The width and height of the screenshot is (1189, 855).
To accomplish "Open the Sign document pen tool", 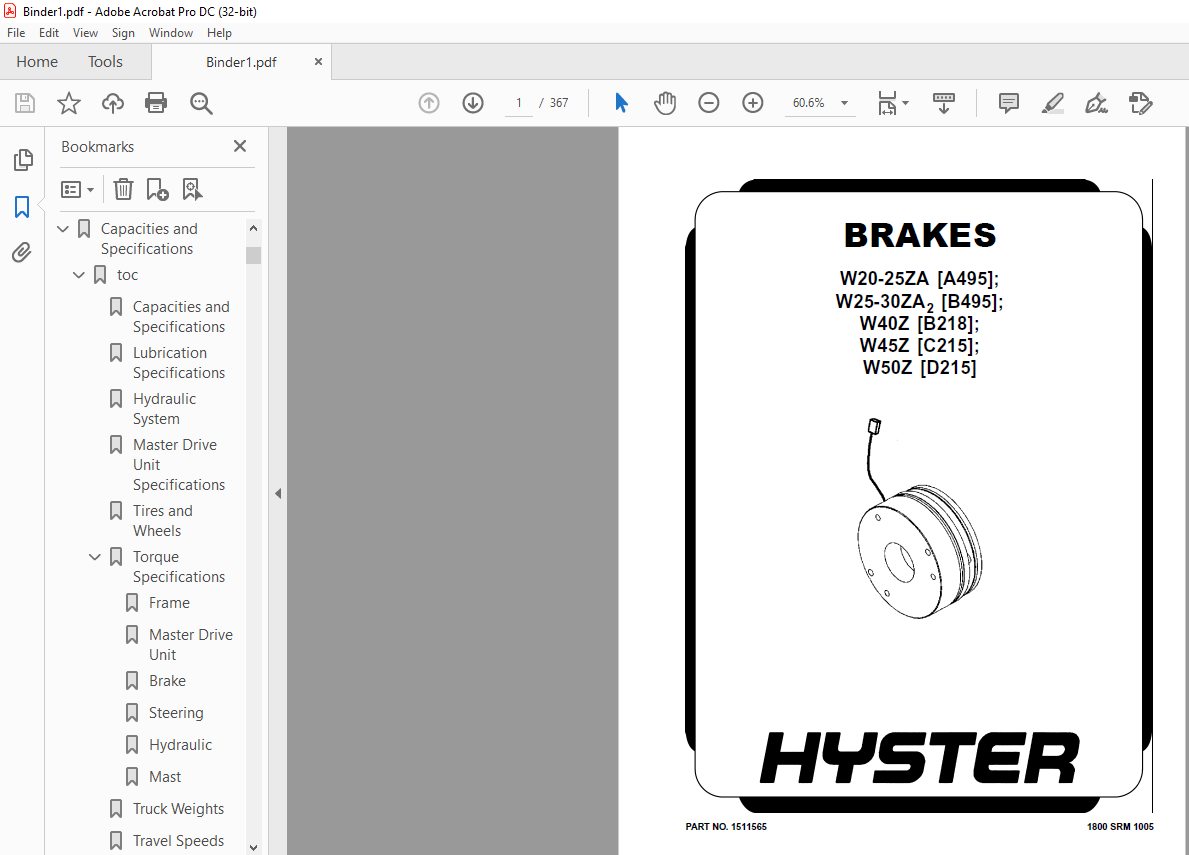I will pos(1096,103).
